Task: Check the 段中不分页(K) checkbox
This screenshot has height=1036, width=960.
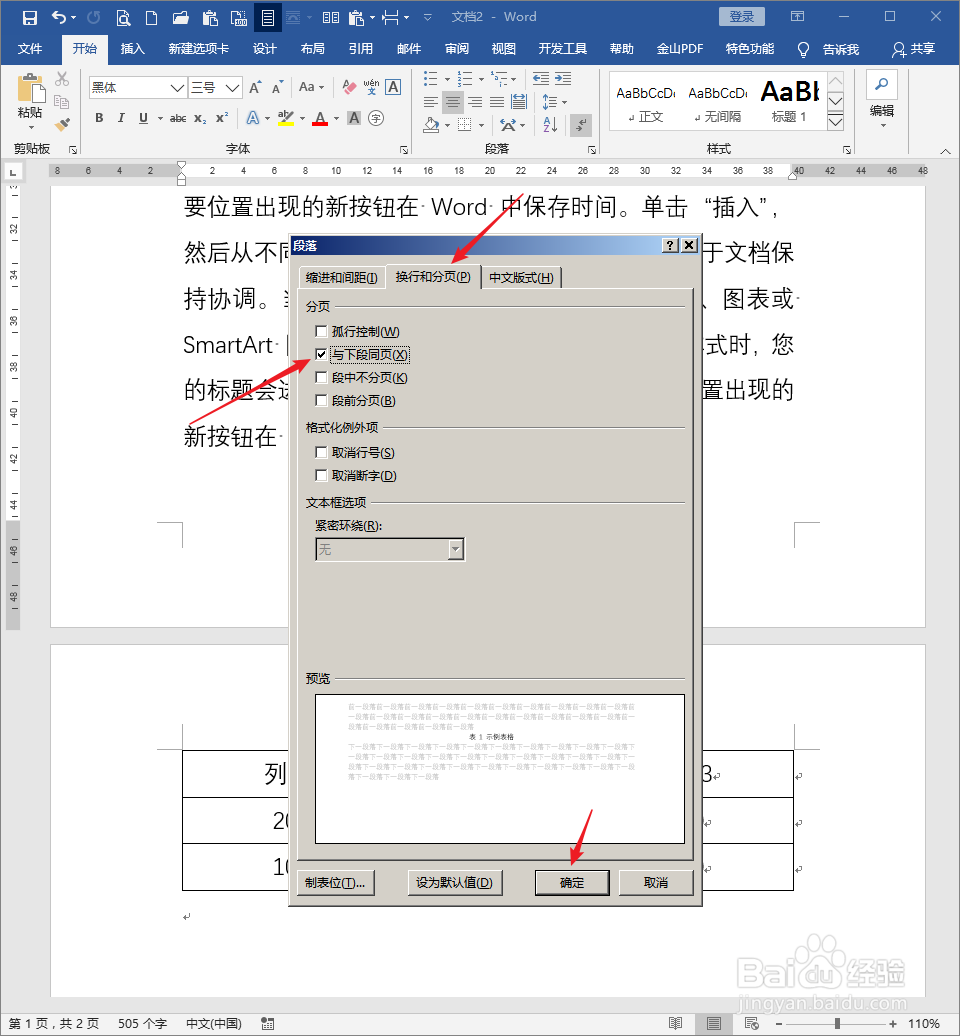Action: (321, 378)
